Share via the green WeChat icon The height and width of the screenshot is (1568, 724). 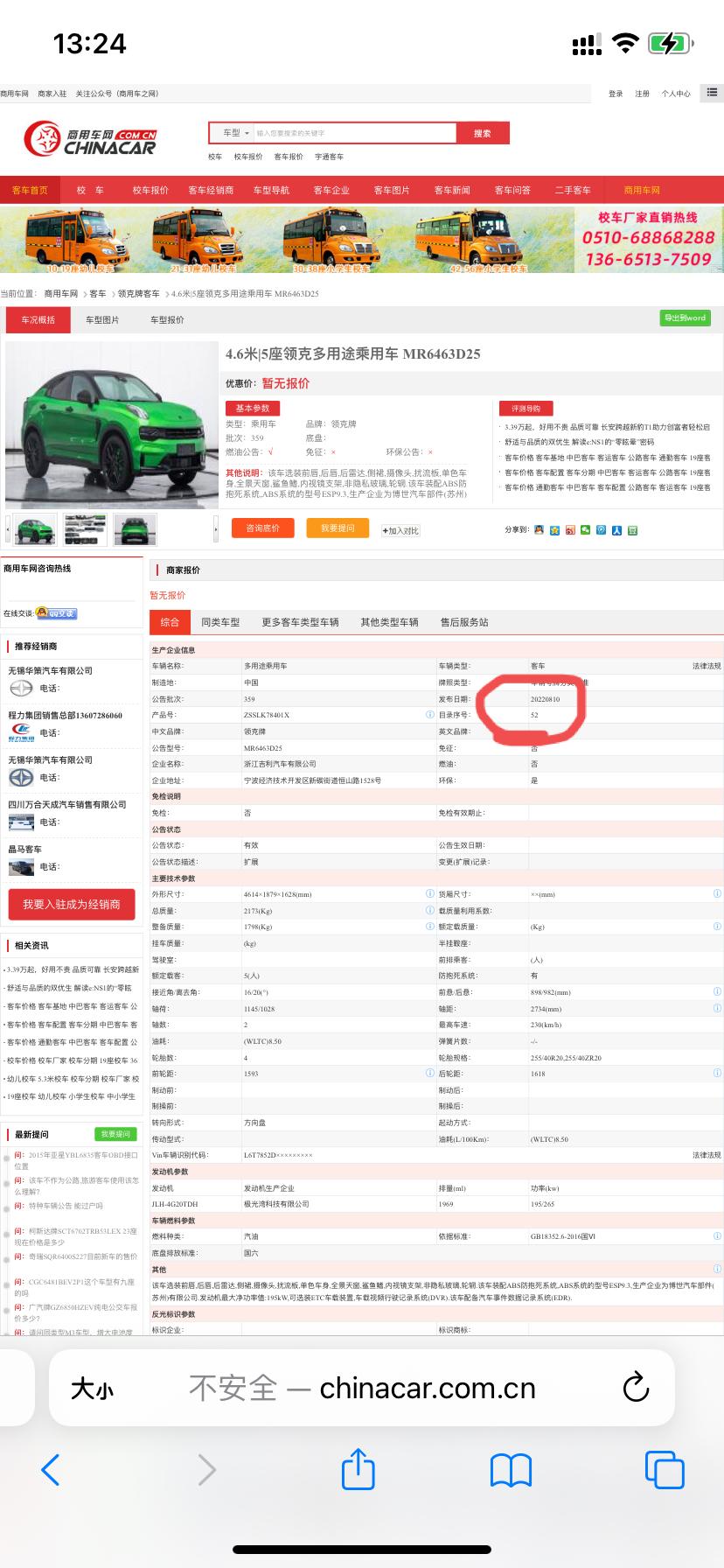(x=586, y=530)
